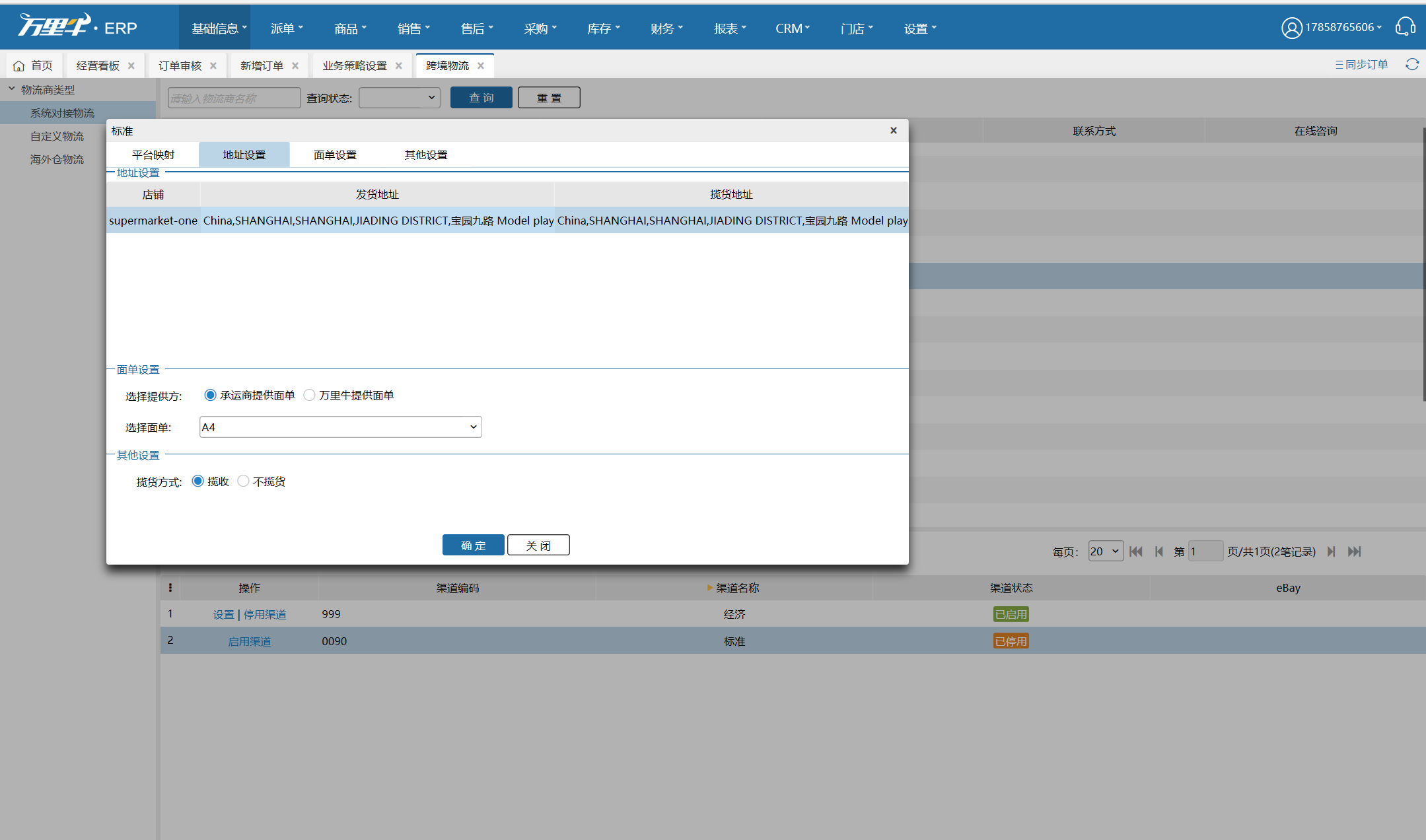Switch to 订单审核 tab
The height and width of the screenshot is (840, 1426).
[180, 65]
